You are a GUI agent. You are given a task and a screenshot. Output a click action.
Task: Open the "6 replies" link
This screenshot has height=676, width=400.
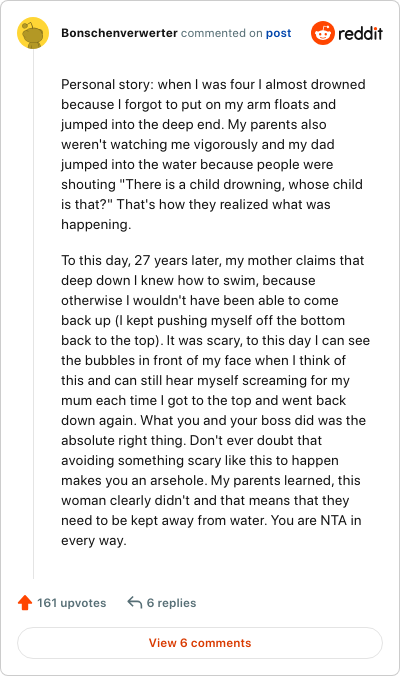click(x=172, y=603)
